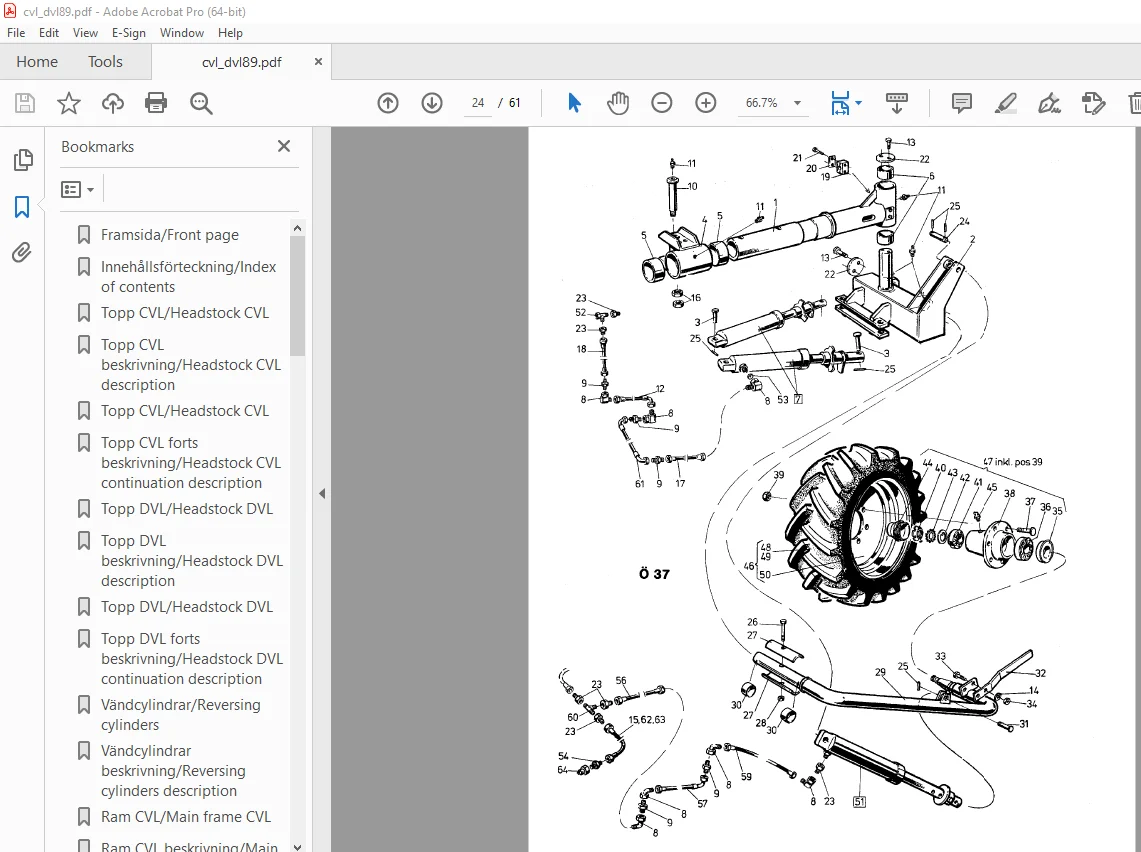Screen dimensions: 1141x852
Task: Activate the Selection arrow tool
Action: tap(574, 103)
